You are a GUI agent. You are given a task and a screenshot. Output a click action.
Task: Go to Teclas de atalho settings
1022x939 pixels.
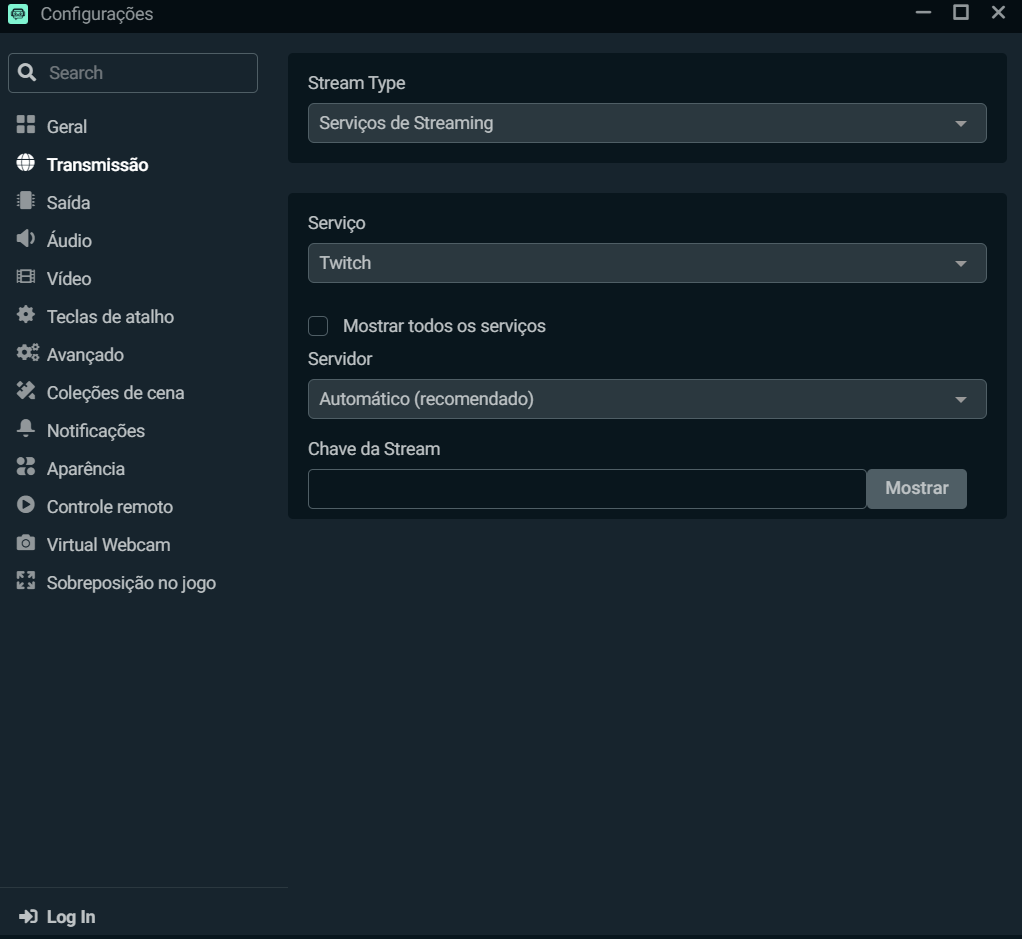click(110, 317)
